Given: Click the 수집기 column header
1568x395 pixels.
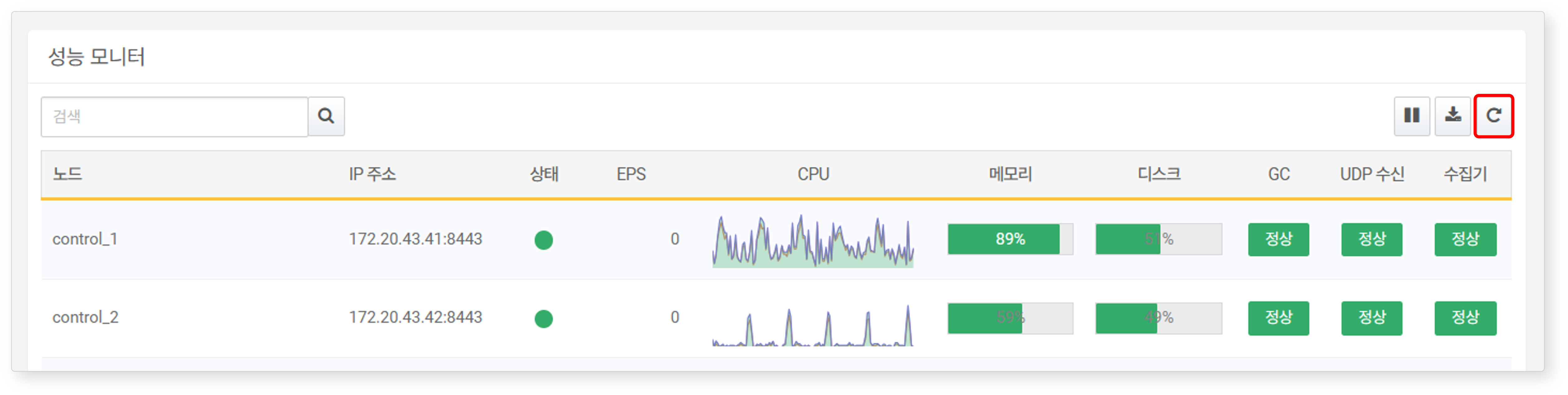Looking at the screenshot, I should point(1465,175).
